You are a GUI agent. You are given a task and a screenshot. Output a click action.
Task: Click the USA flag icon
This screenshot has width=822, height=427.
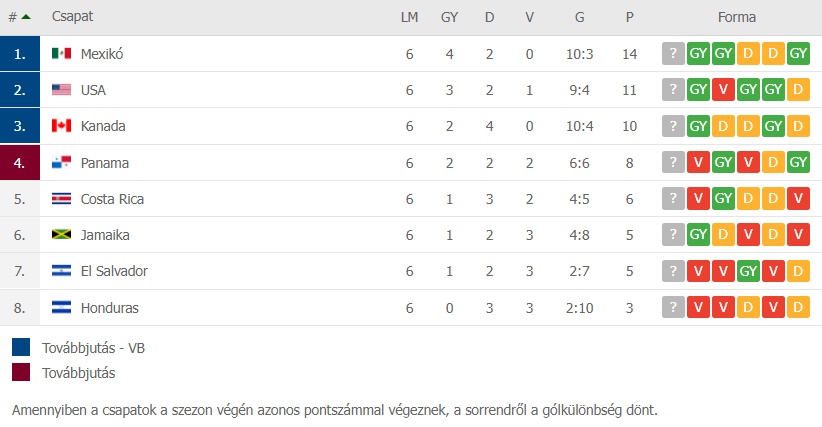tap(61, 90)
